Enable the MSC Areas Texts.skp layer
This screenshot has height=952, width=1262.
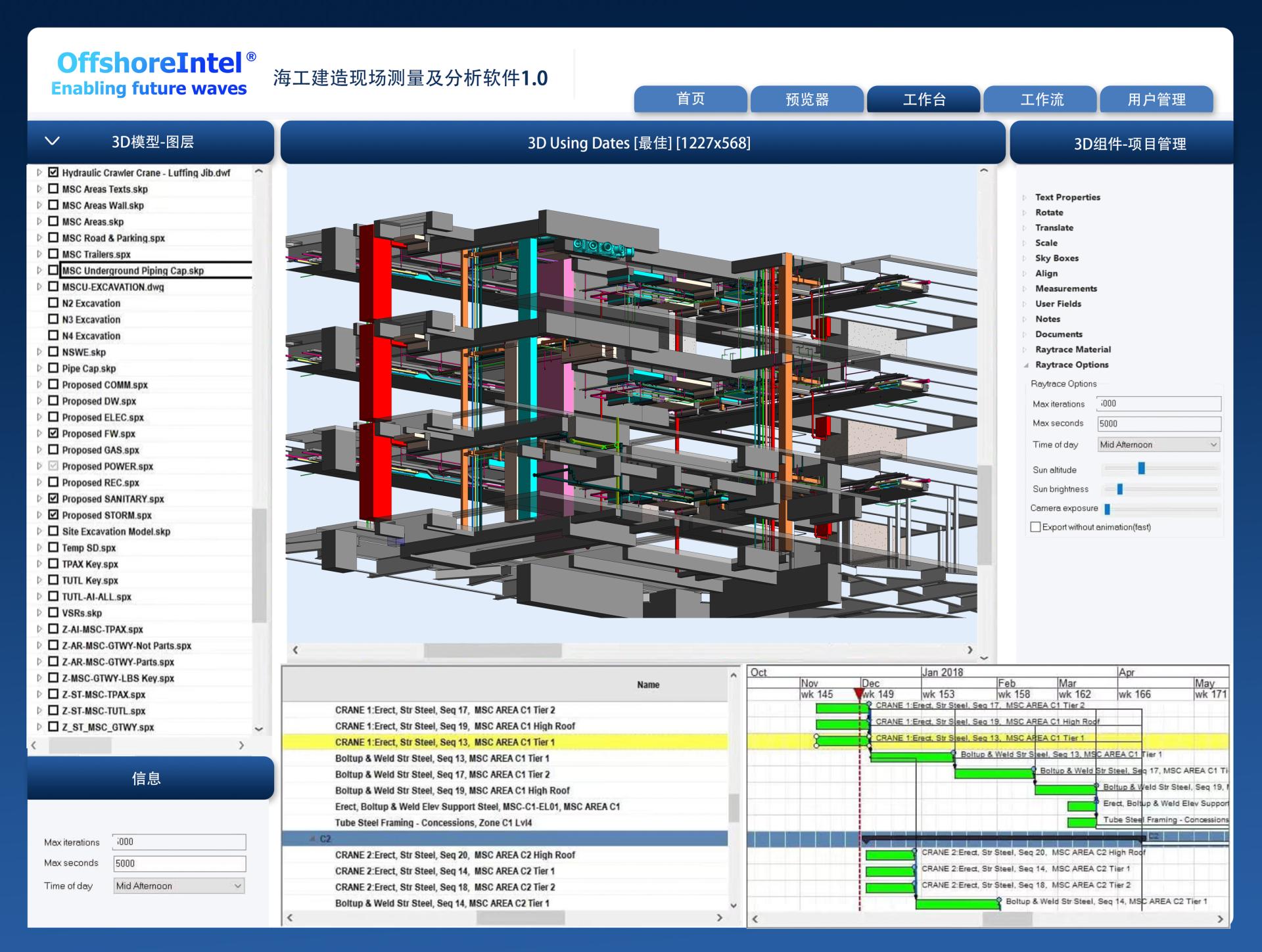(54, 189)
